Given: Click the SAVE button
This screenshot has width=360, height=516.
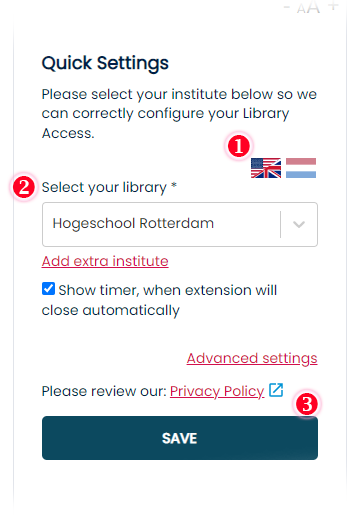Looking at the screenshot, I should (180, 438).
